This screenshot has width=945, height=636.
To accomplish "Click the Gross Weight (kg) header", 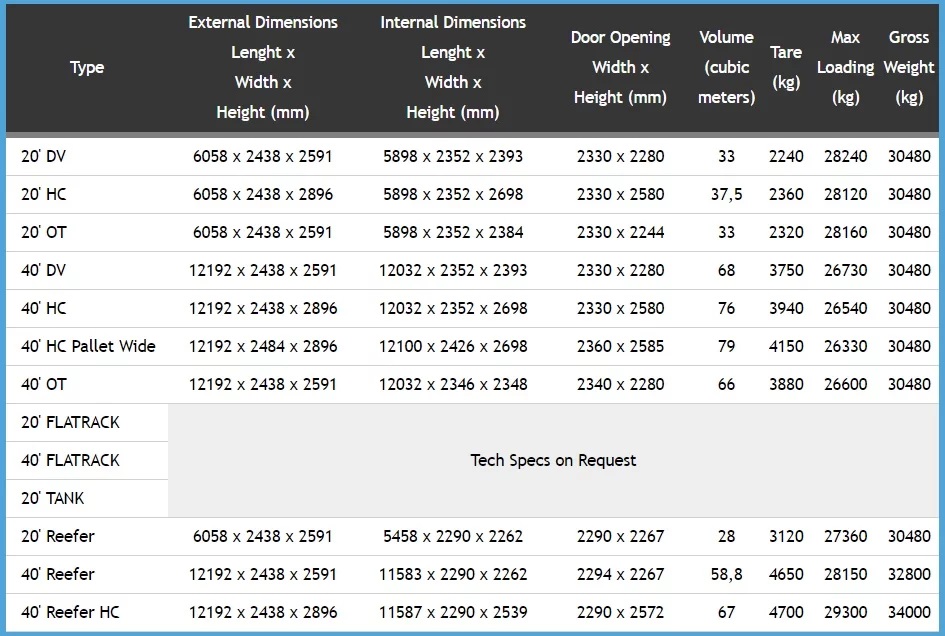I will [x=909, y=67].
